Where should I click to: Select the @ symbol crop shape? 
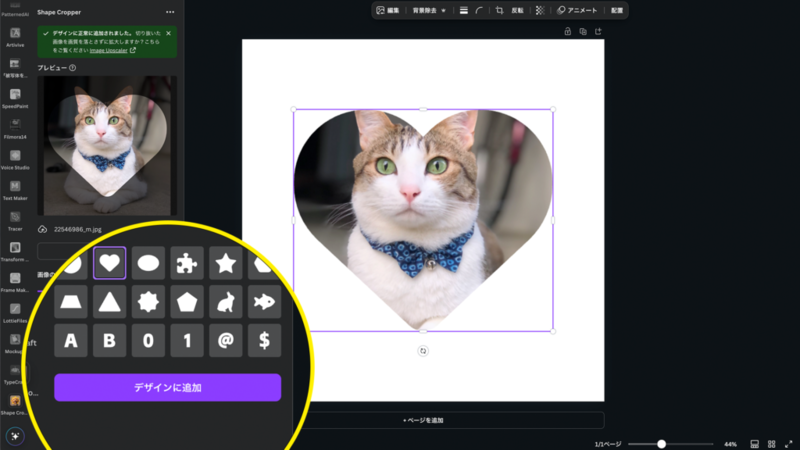(226, 340)
